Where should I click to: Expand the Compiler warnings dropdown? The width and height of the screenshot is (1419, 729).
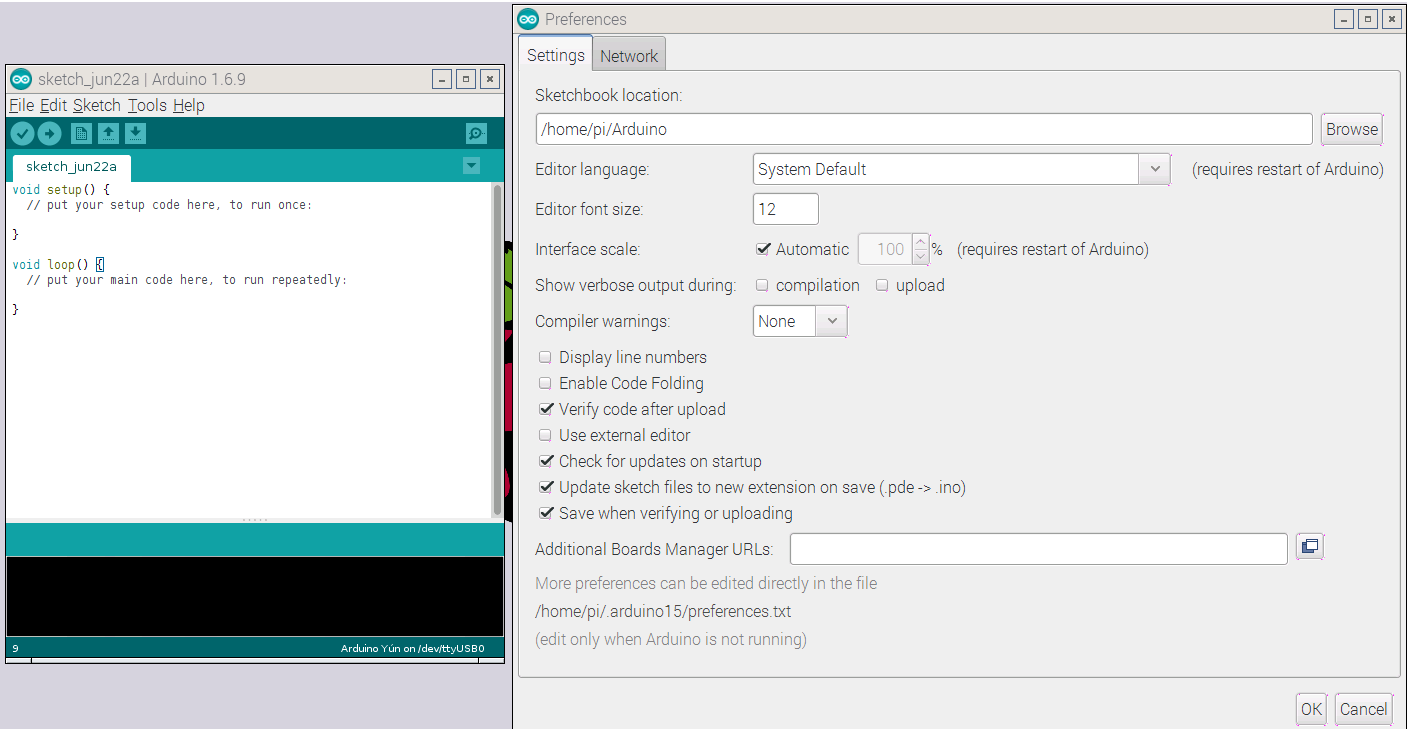[832, 321]
